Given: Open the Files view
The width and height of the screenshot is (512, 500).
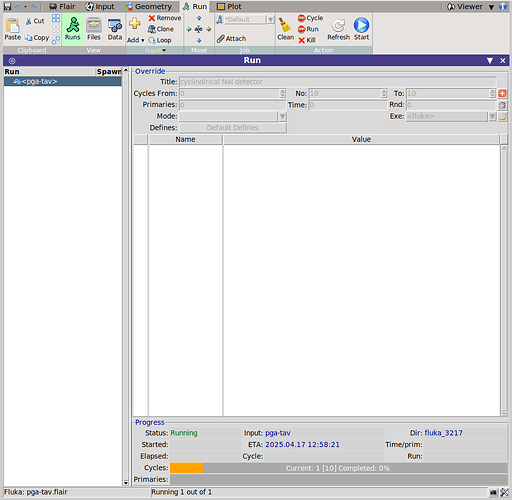Looking at the screenshot, I should pyautogui.click(x=94, y=29).
